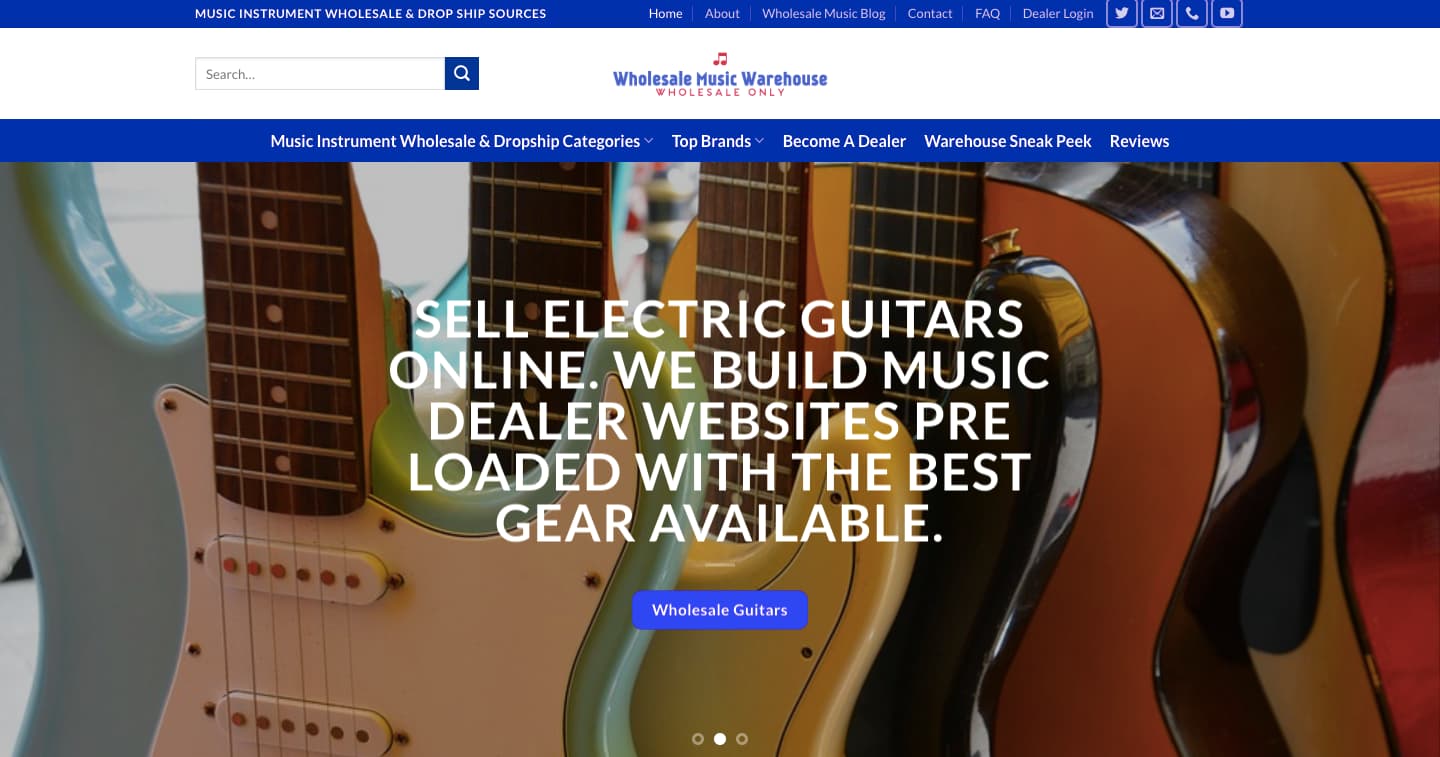Open the Dealer Login link

(1058, 13)
